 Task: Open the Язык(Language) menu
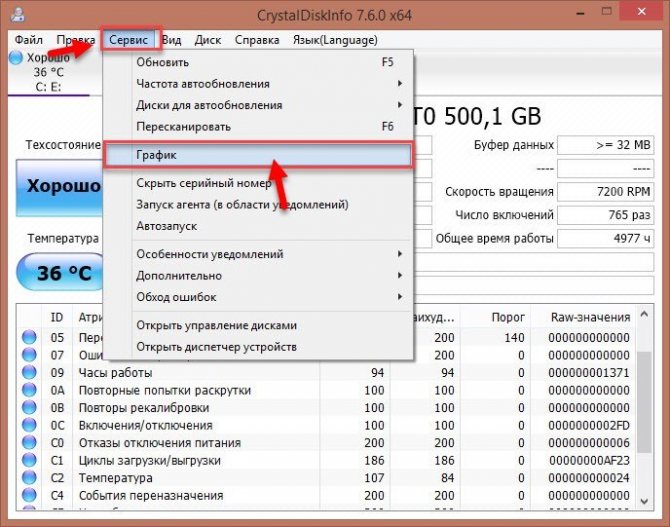pos(335,40)
